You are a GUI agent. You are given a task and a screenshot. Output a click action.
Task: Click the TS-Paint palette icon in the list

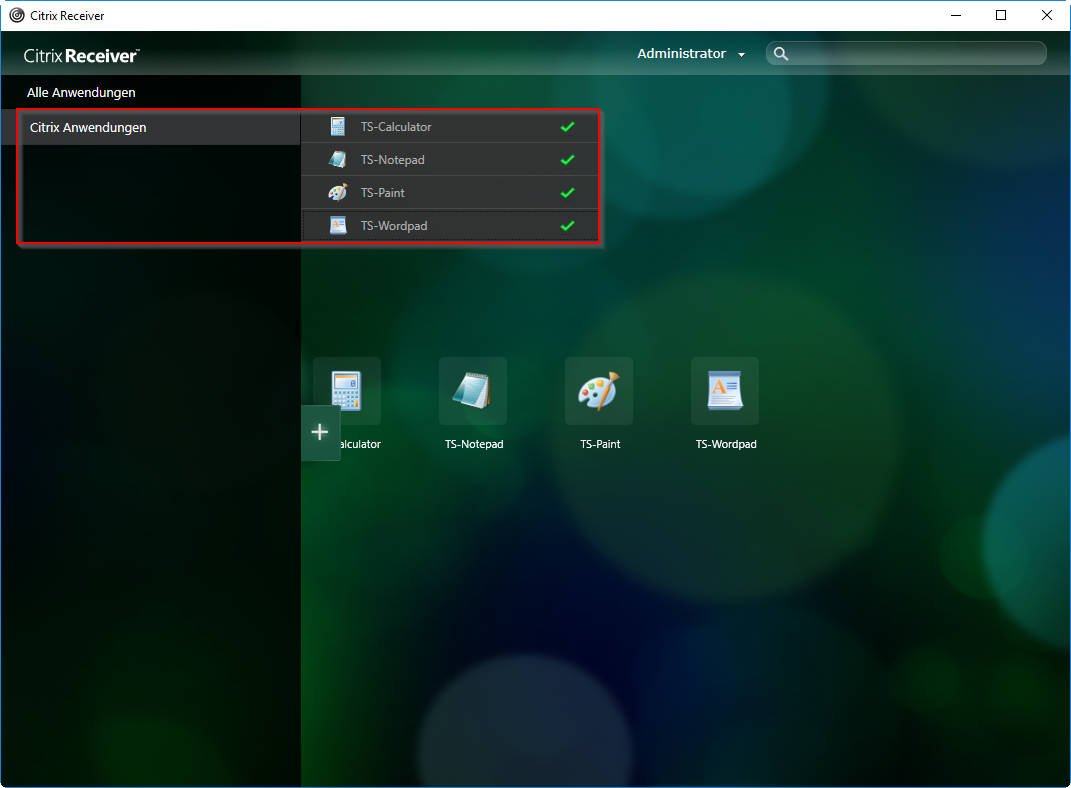click(x=337, y=193)
